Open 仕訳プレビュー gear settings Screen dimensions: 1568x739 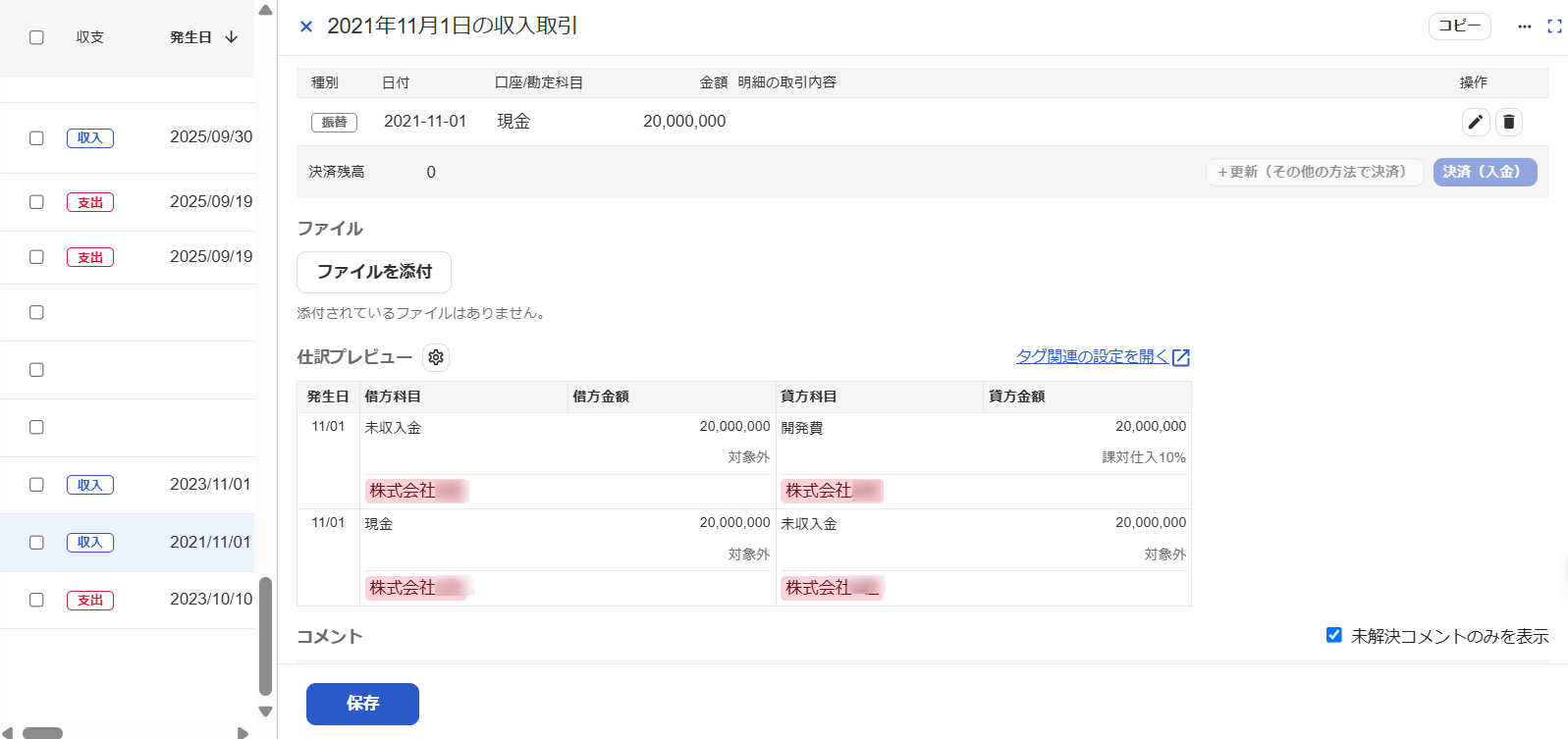click(436, 357)
